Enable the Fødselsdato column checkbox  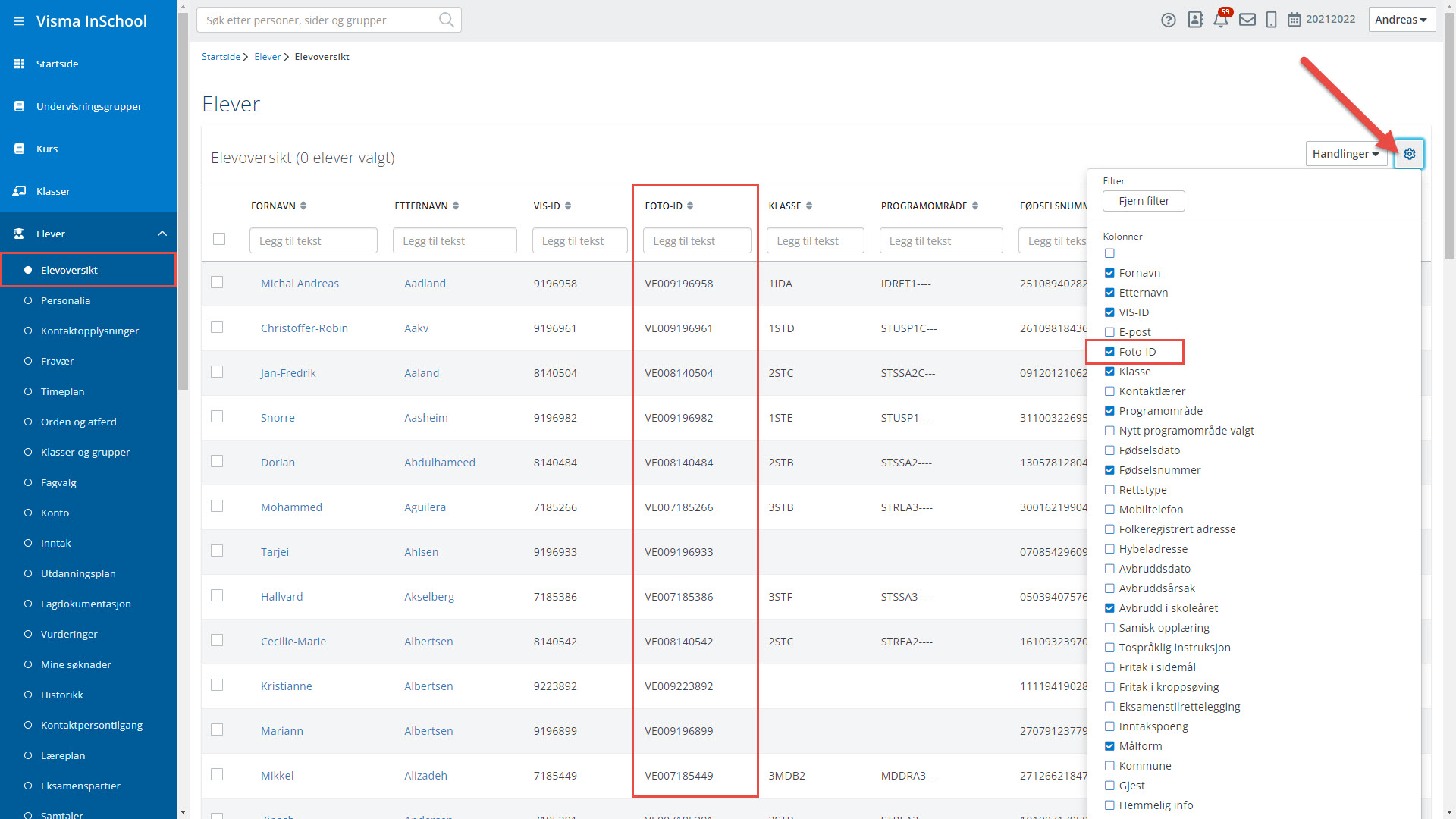(x=1109, y=450)
